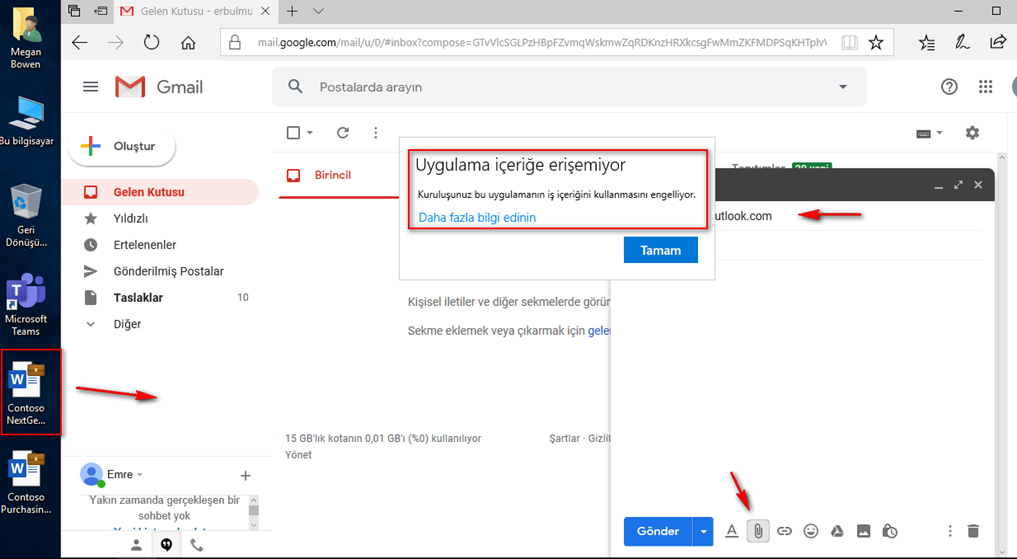Click the inbox refresh icon
Viewport: 1017px width, 559px height.
tap(343, 133)
